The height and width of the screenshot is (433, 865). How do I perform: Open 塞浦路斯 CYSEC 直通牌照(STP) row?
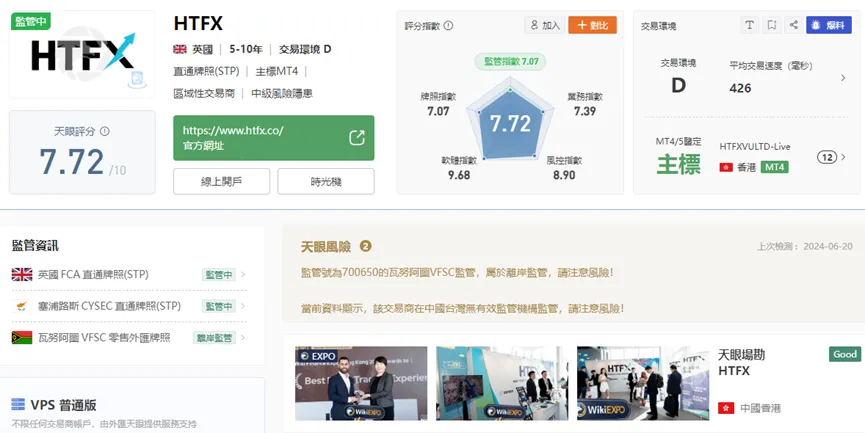[129, 306]
